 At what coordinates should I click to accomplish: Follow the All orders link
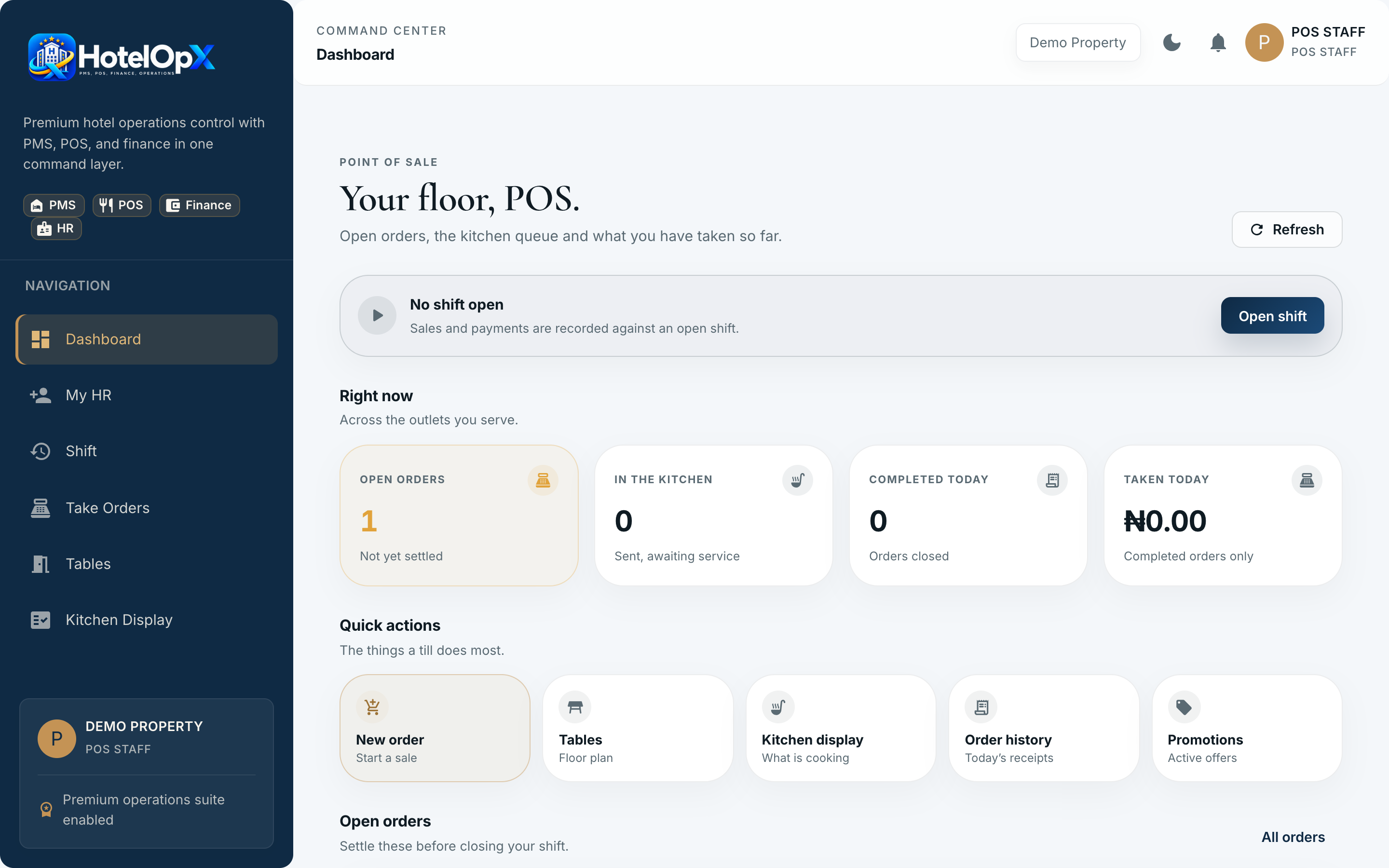point(1293,837)
